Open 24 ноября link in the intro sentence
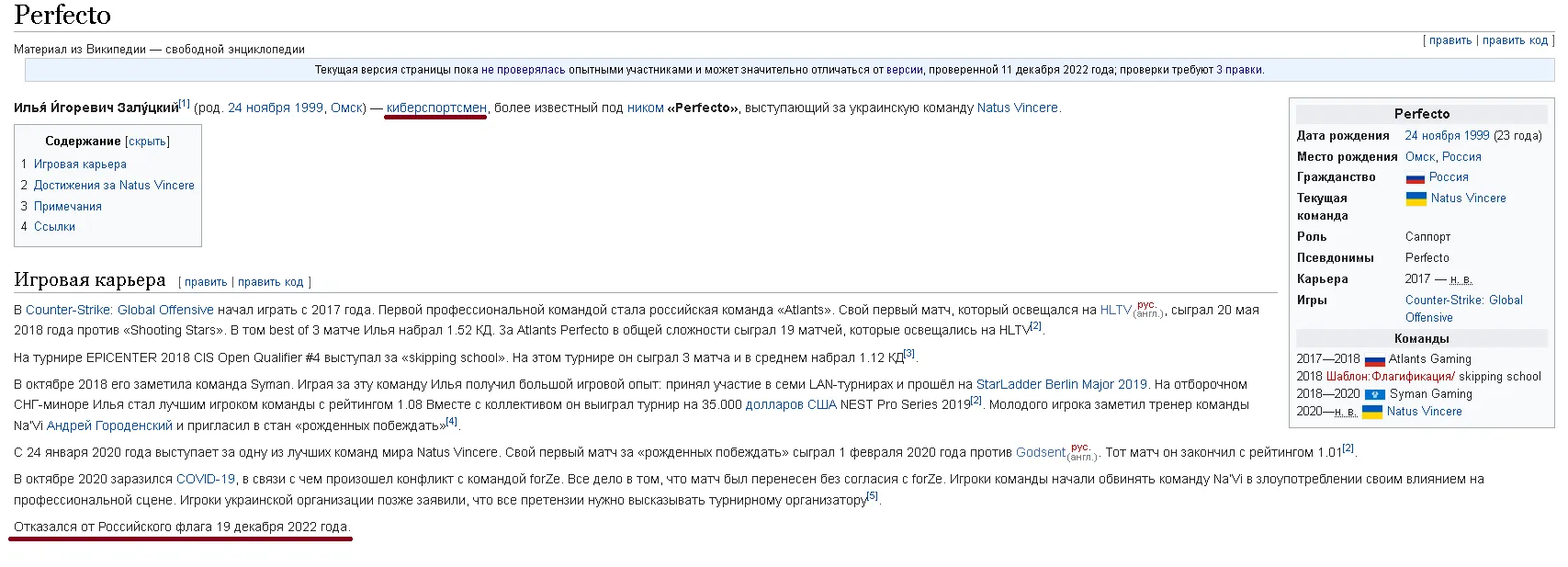The width and height of the screenshot is (1568, 567). pyautogui.click(x=259, y=108)
